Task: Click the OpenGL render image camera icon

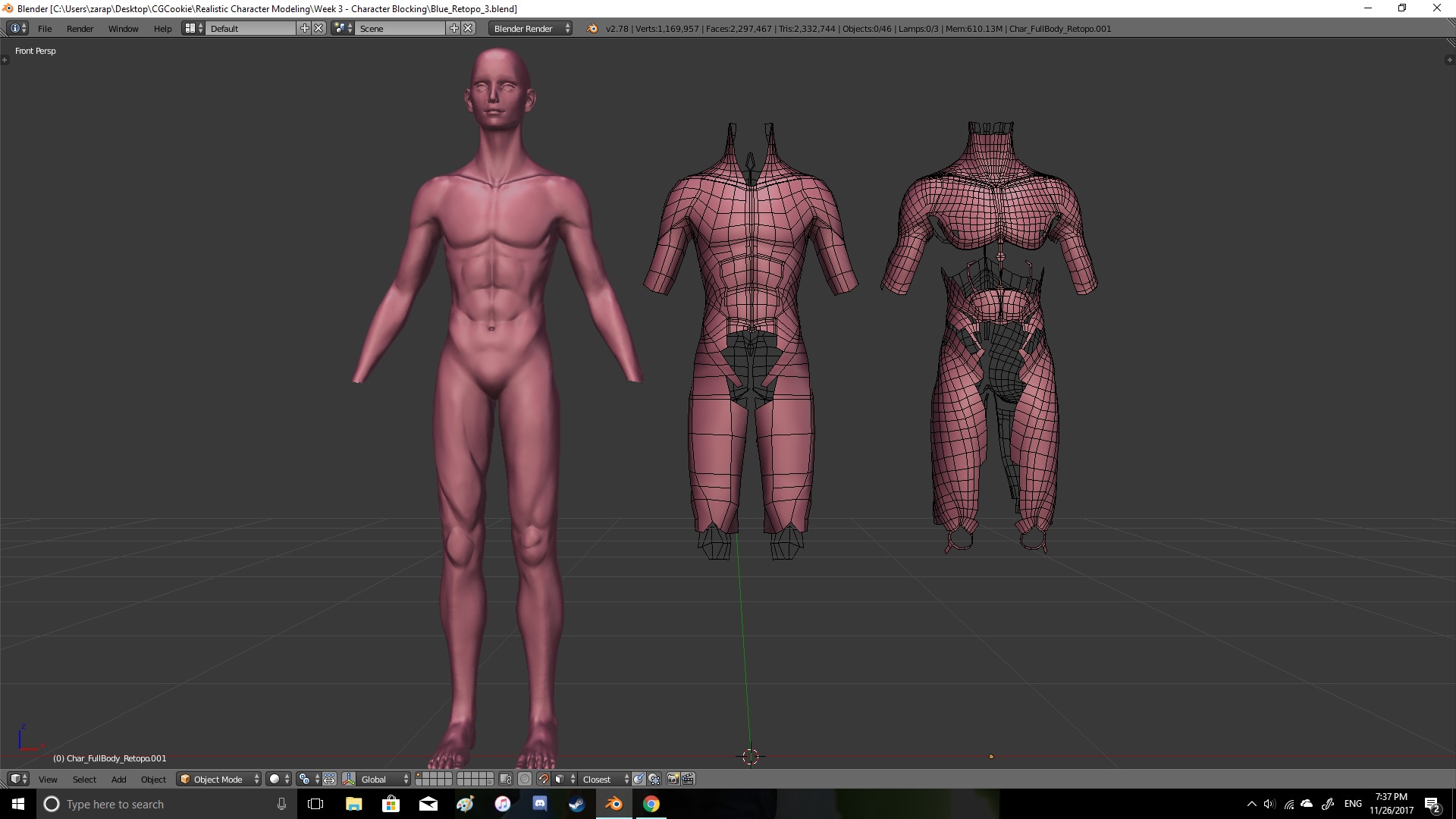Action: pyautogui.click(x=673, y=779)
